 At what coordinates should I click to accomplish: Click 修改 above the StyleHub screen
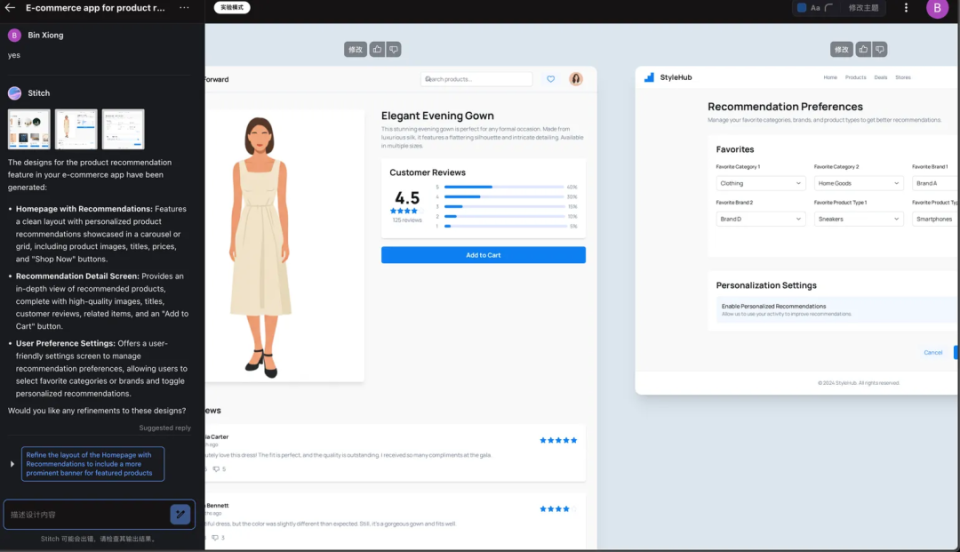(x=841, y=50)
